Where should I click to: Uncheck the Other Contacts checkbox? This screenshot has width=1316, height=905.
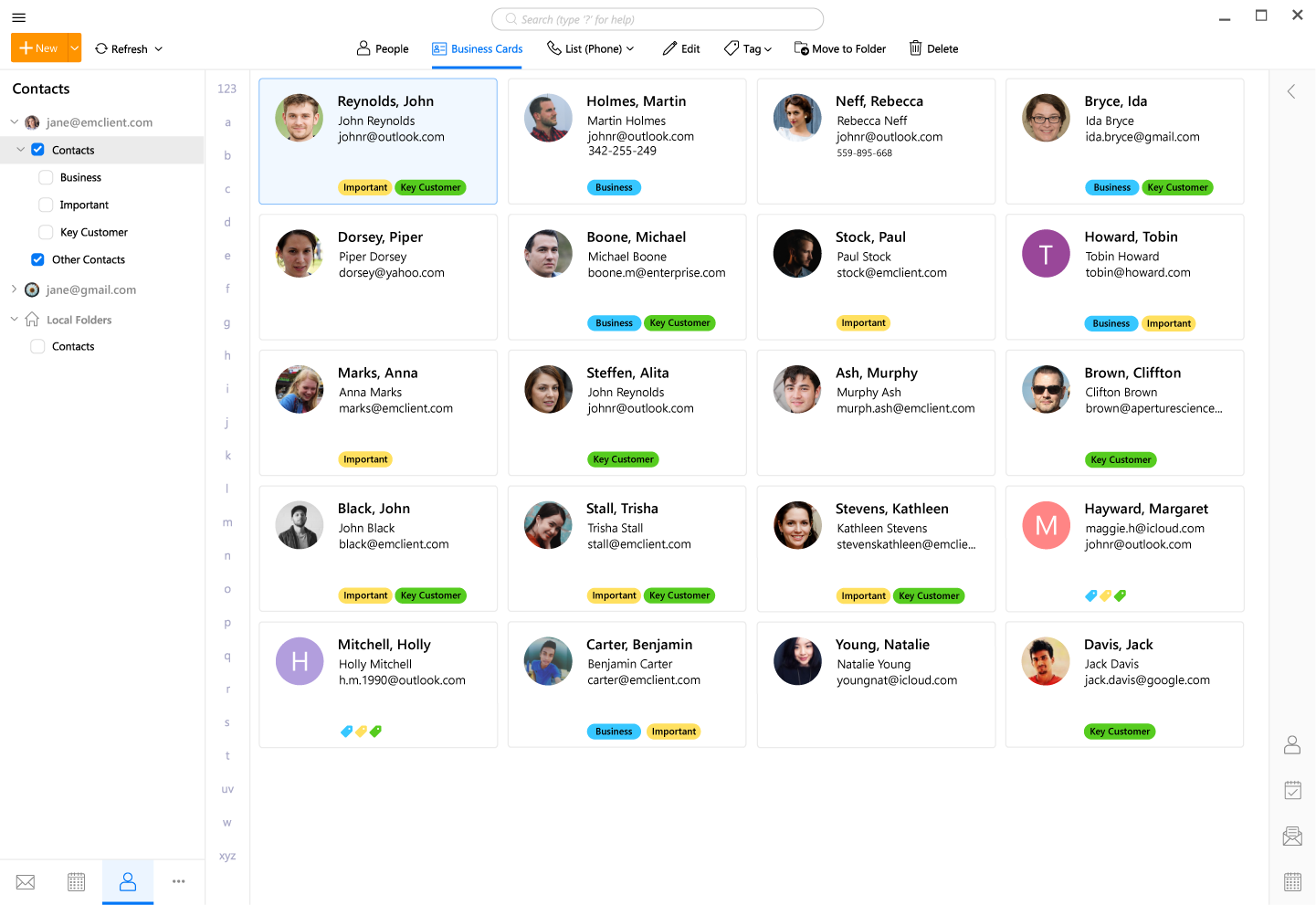pyautogui.click(x=37, y=259)
